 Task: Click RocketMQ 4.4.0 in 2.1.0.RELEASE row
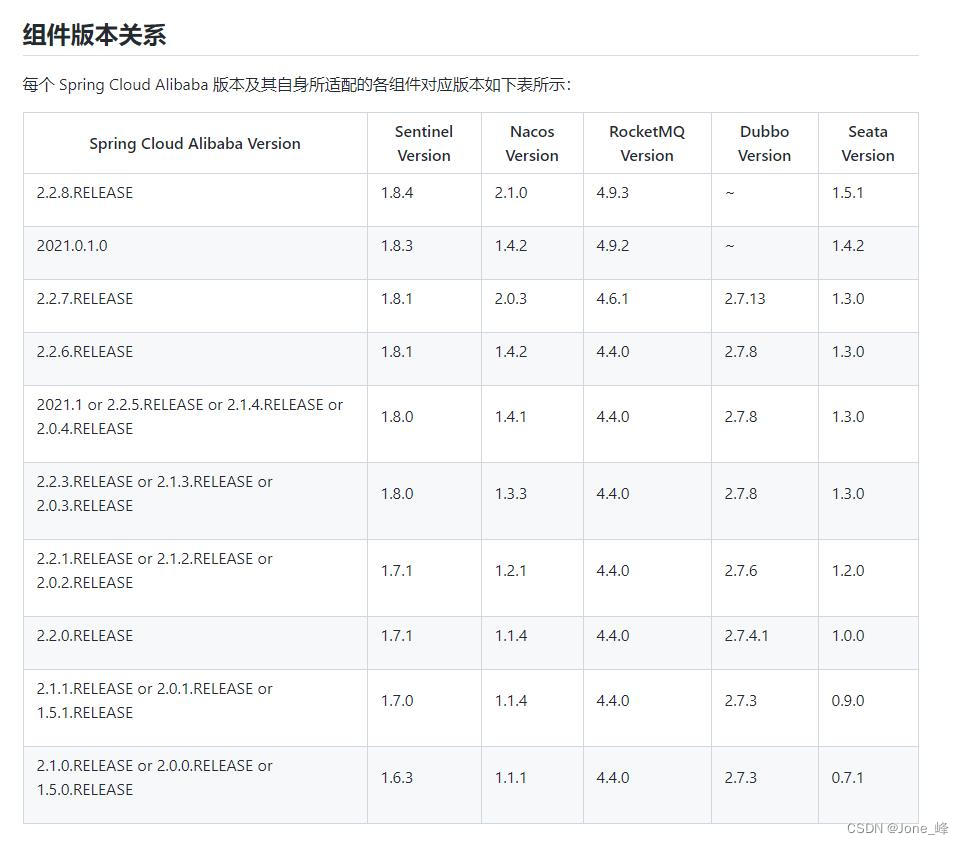tap(612, 777)
